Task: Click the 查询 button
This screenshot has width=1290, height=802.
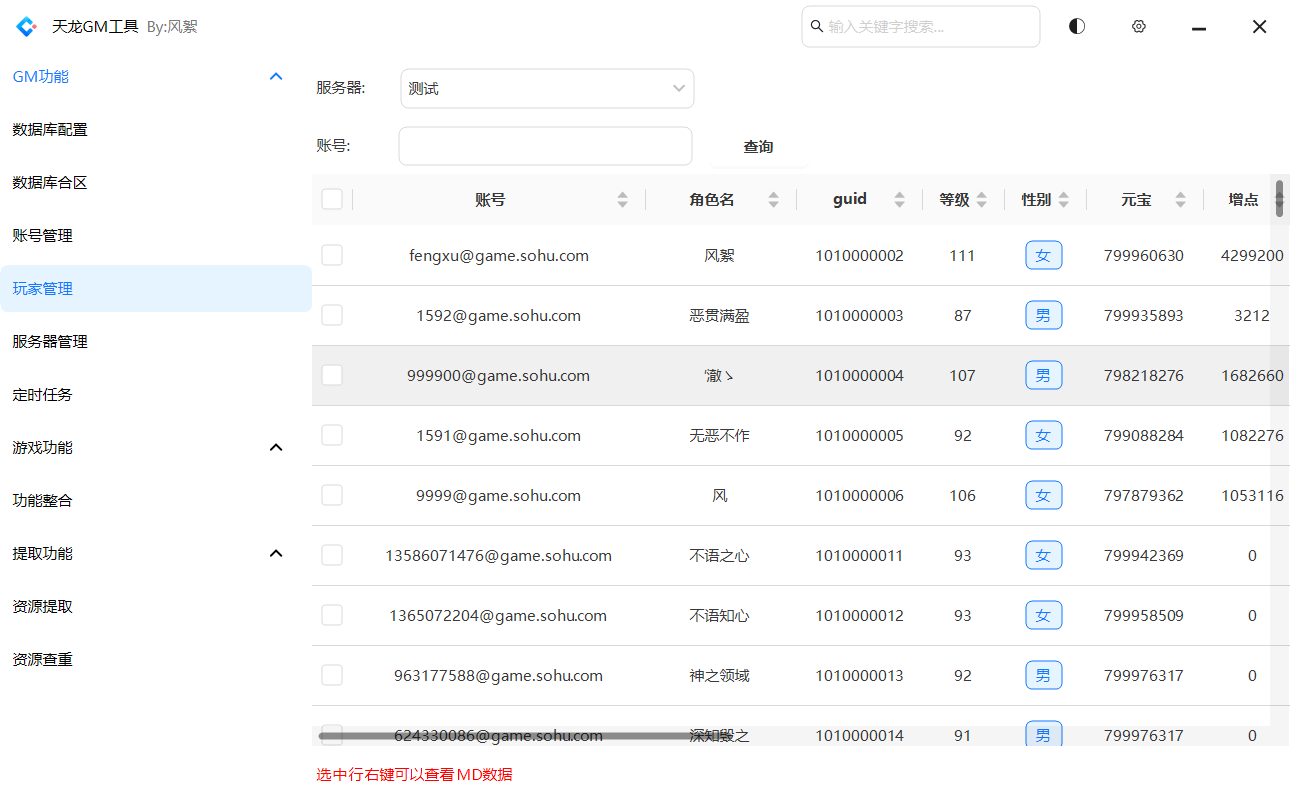Action: 758,147
